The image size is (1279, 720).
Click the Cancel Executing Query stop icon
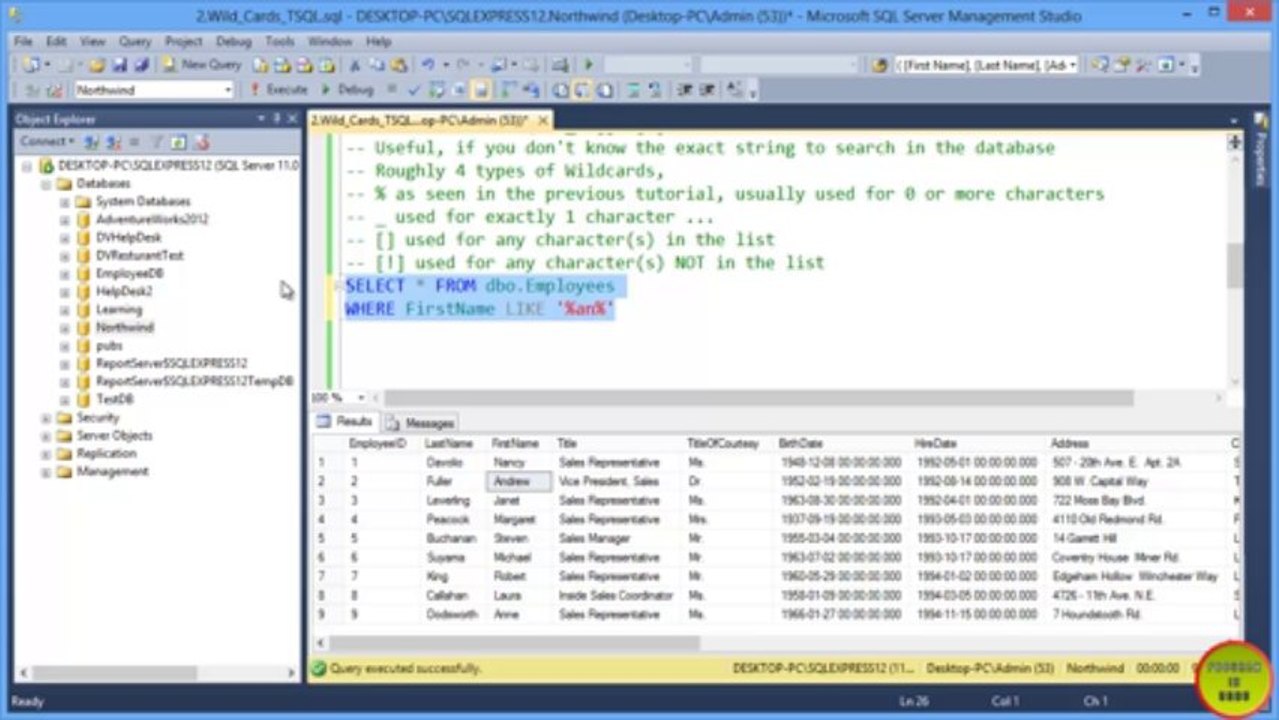391,90
